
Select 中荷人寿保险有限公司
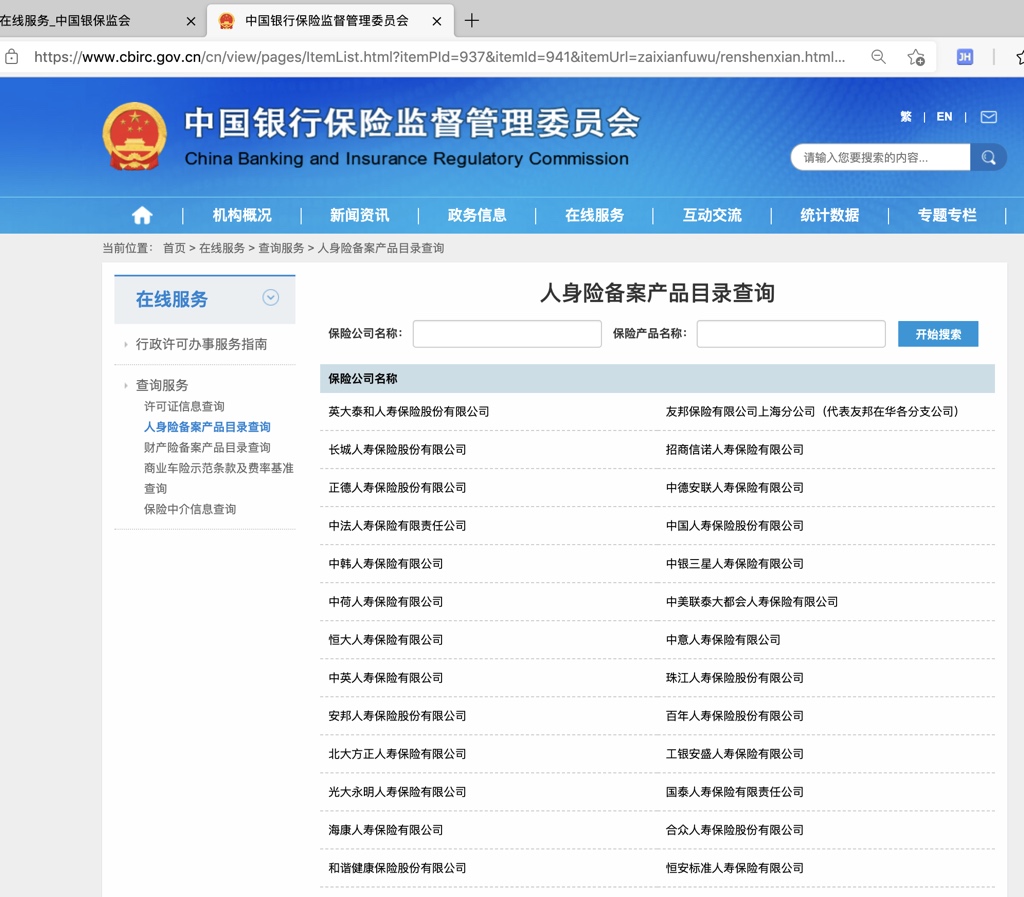pos(386,602)
